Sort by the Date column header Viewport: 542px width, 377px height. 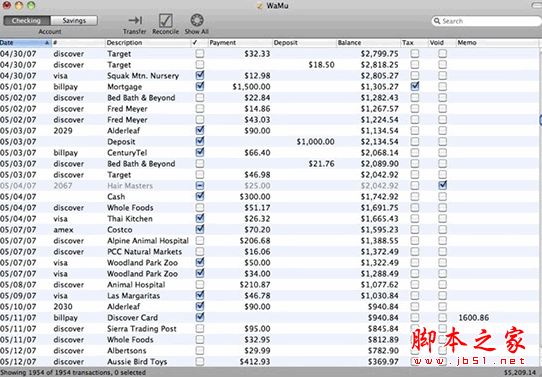(25, 43)
